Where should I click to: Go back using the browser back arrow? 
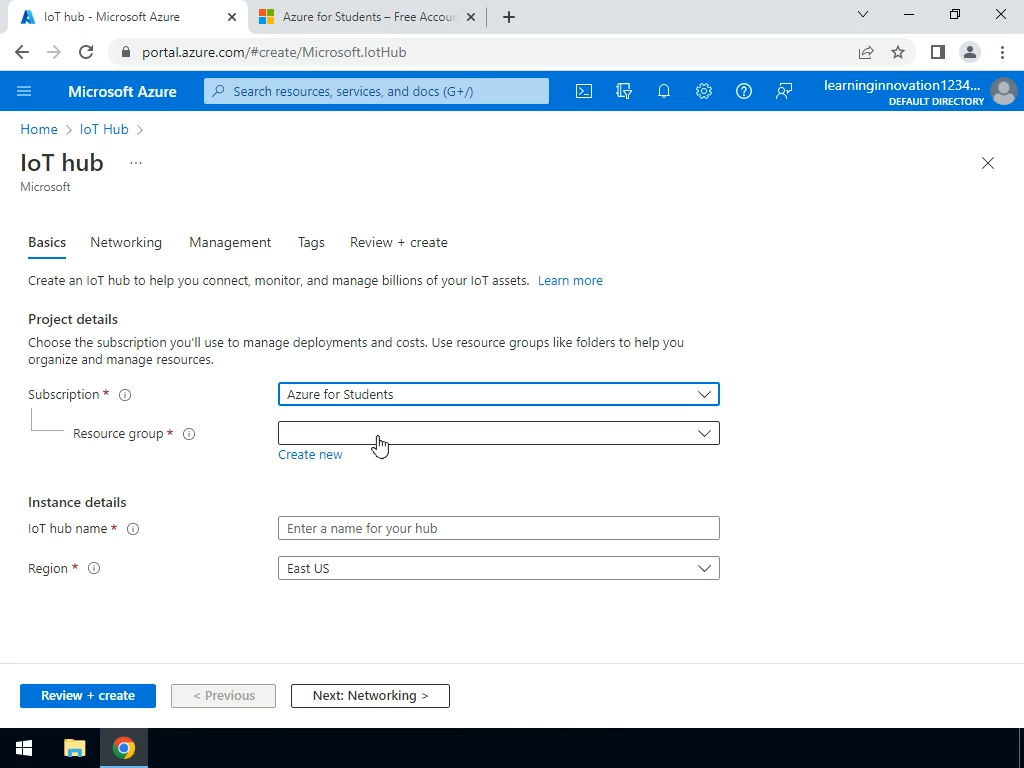[x=22, y=52]
